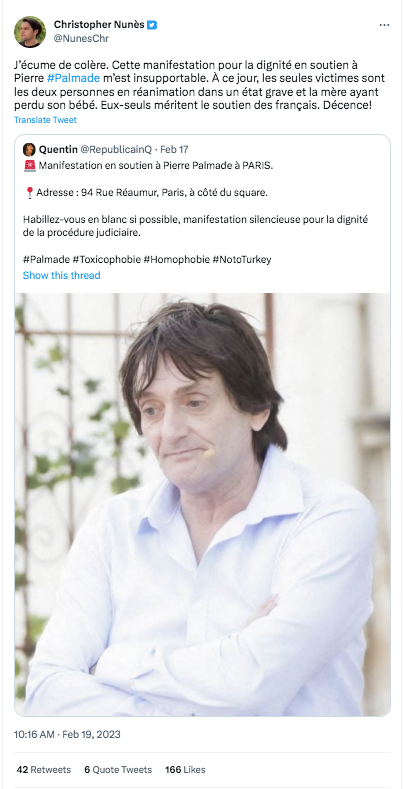The height and width of the screenshot is (789, 404).
Task: View the 6 Quote Tweets list
Action: [x=118, y=769]
